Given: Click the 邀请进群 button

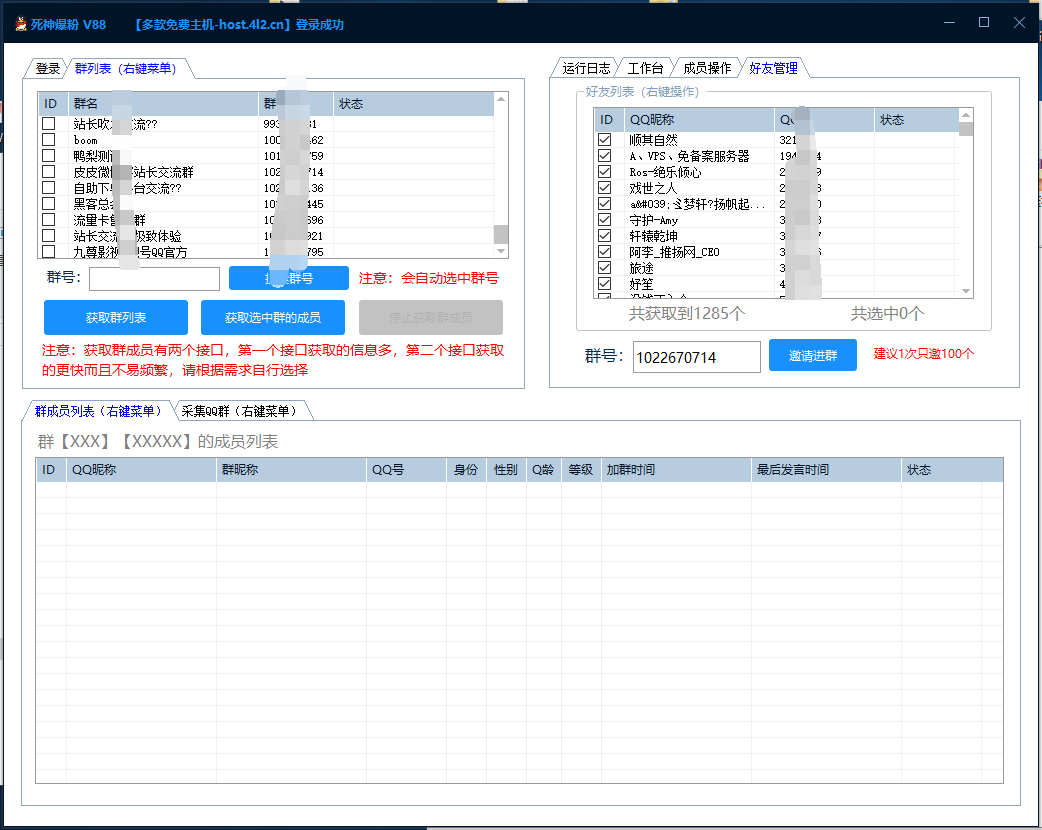Looking at the screenshot, I should (812, 355).
